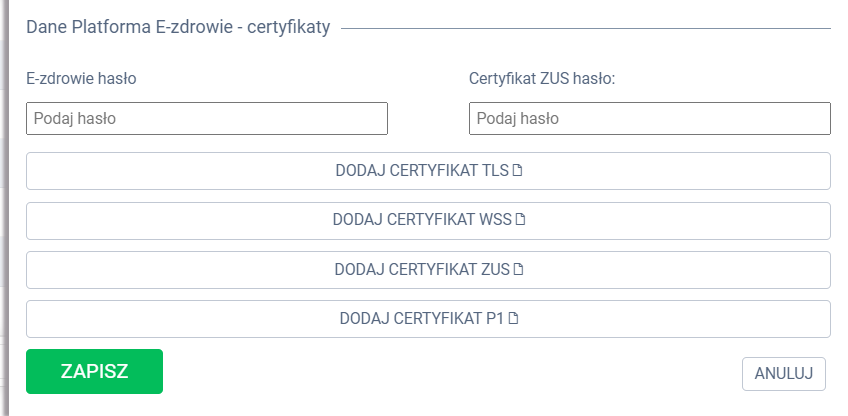This screenshot has height=416, width=848.
Task: Click the file icon beside DODAJ CERTYFIKAT WSS
Action: tap(520, 220)
